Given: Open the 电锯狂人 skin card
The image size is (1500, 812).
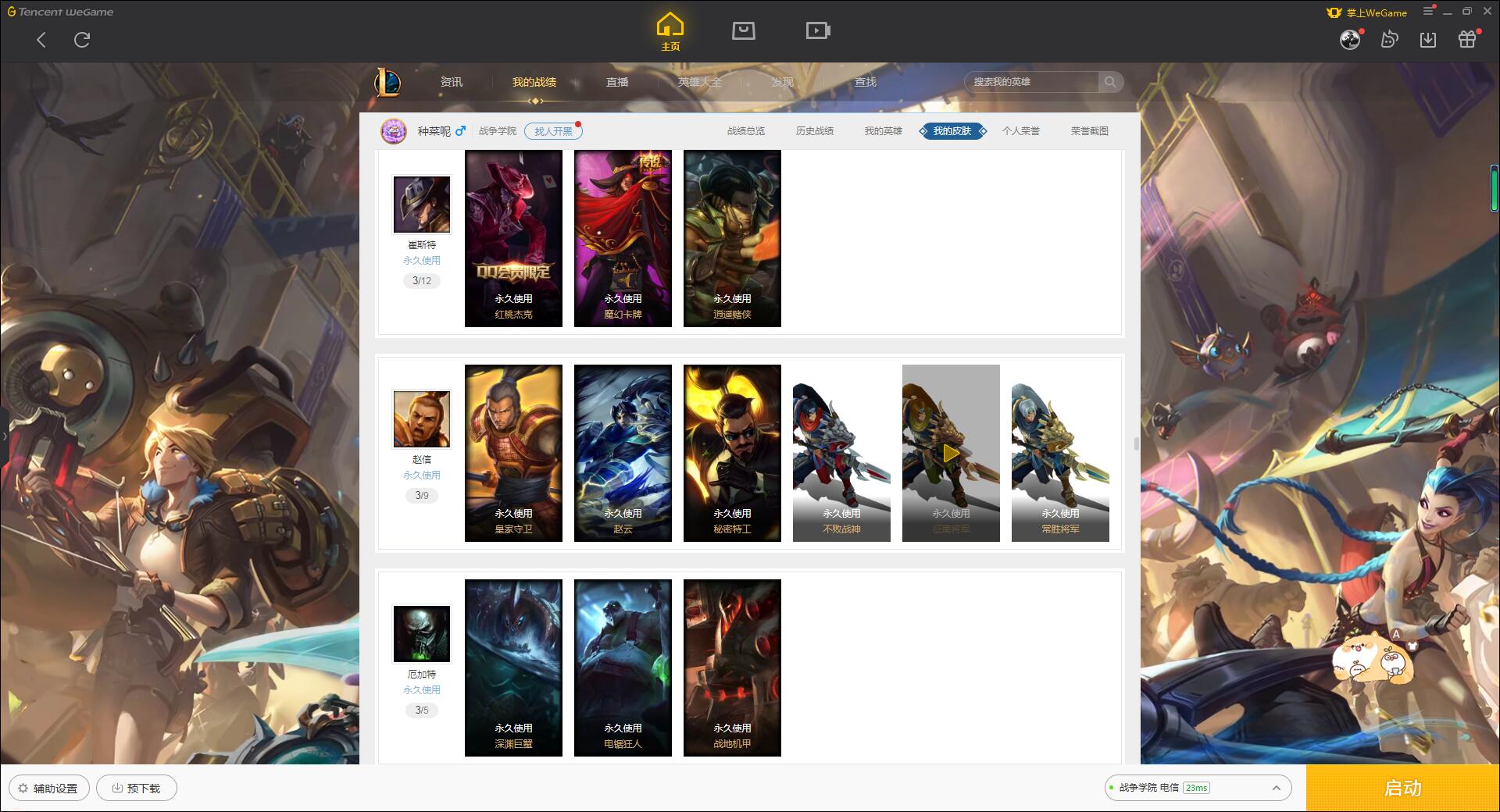Looking at the screenshot, I should 623,668.
